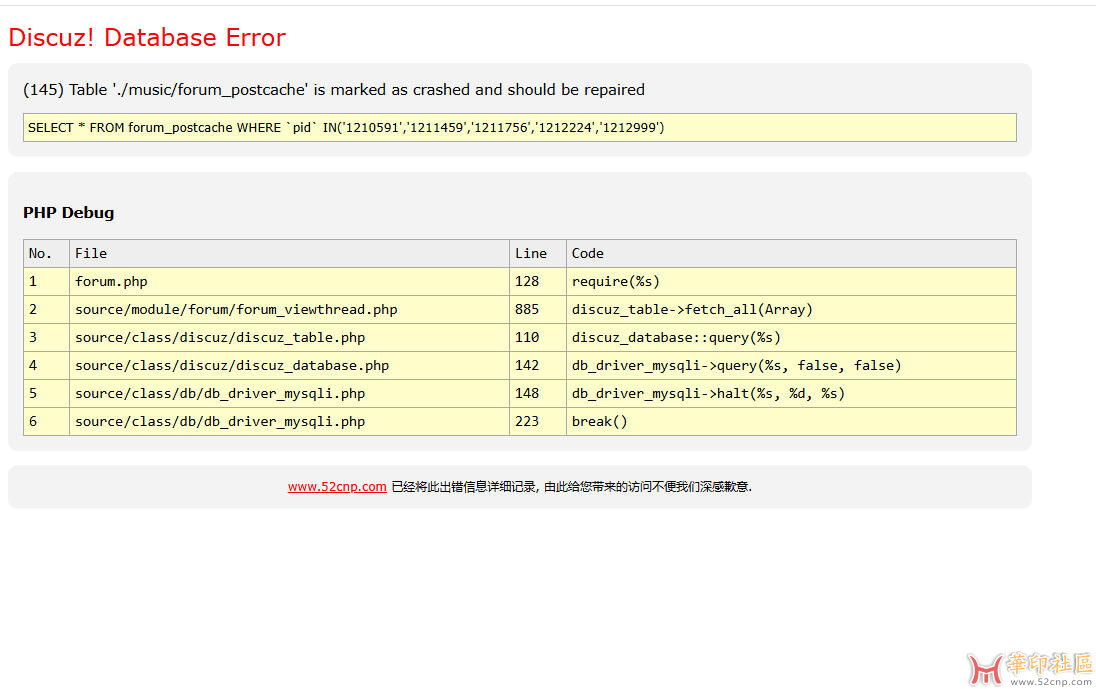Select the break() code cell

791,421
